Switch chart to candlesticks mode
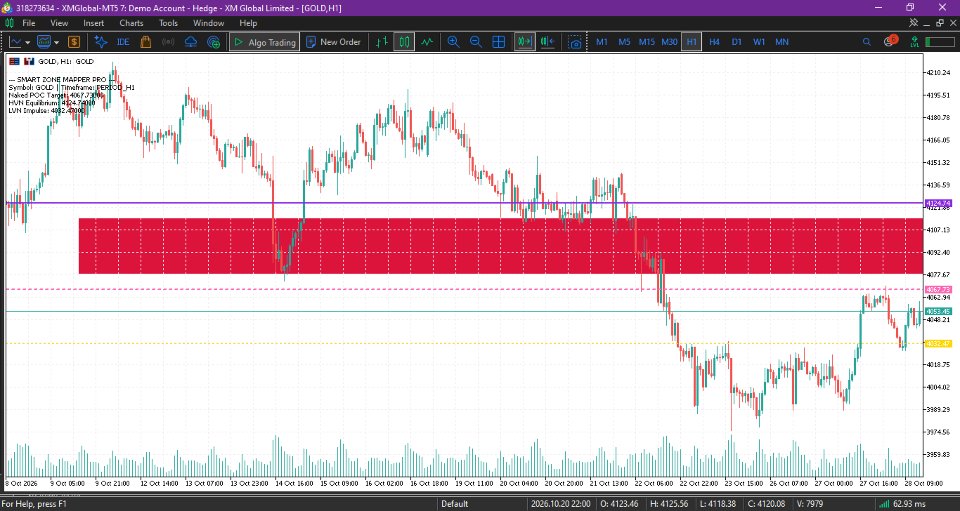The width and height of the screenshot is (960, 511). 404,42
